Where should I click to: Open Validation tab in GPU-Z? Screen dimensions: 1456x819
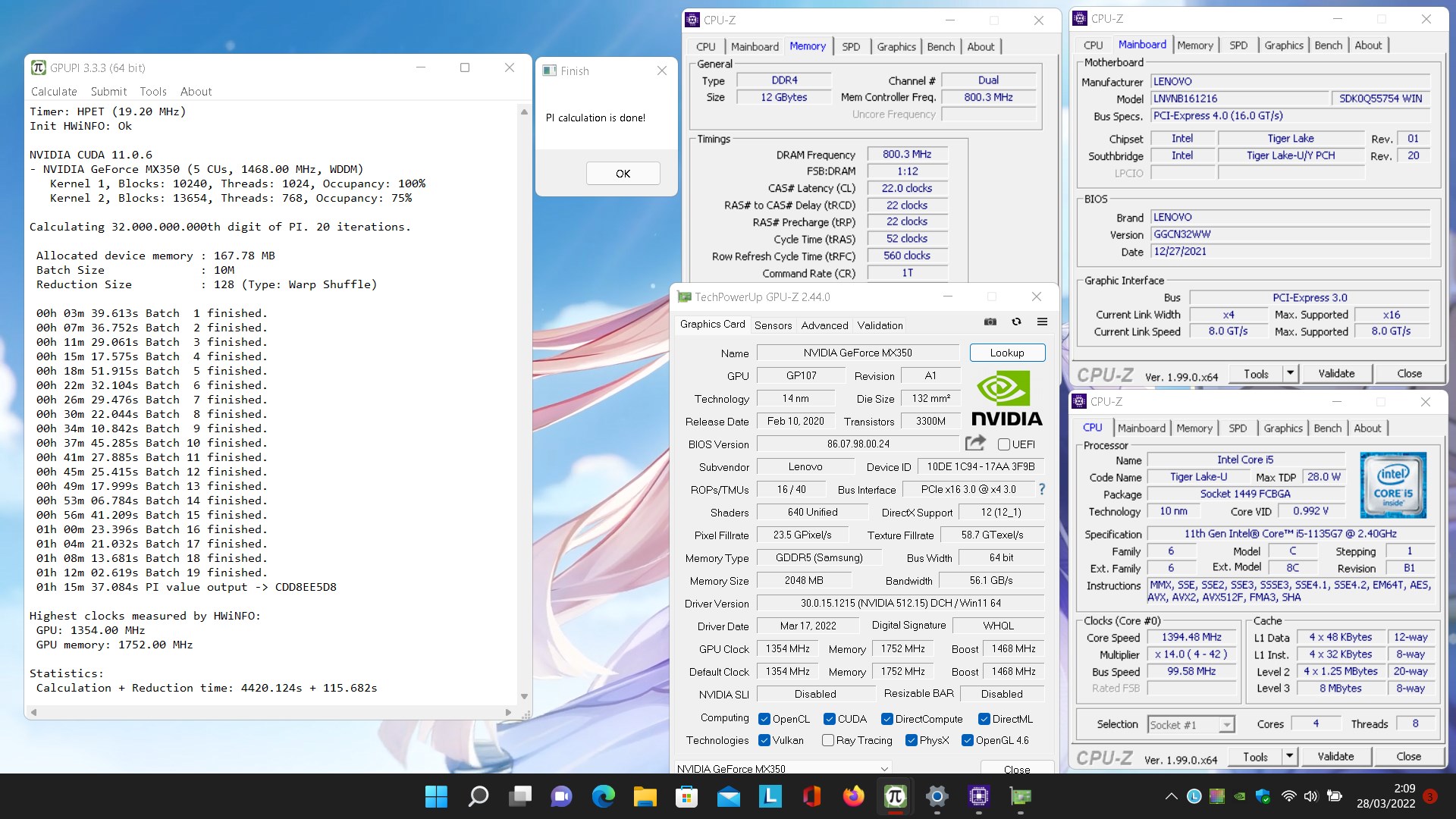coord(880,325)
